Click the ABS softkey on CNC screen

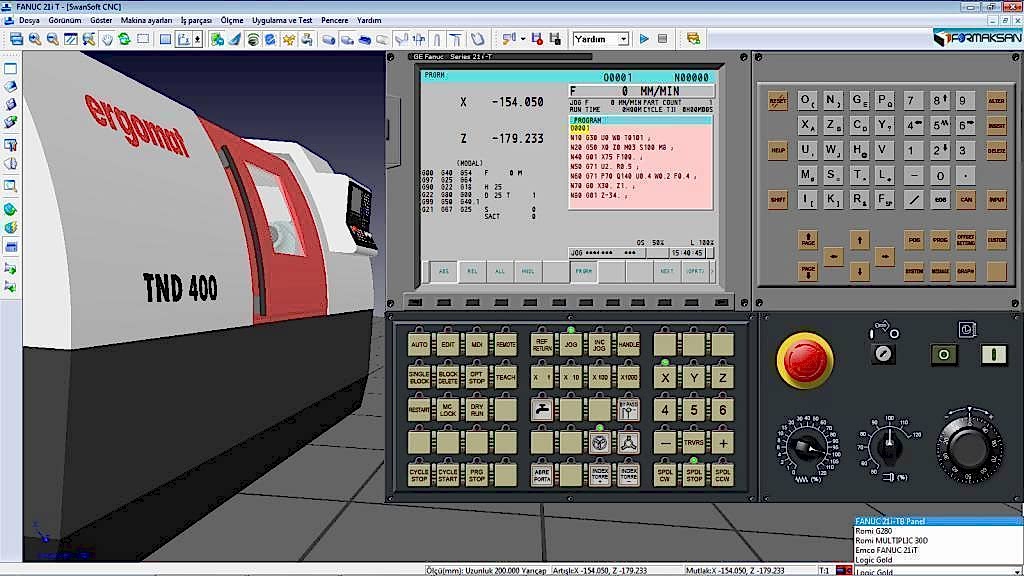443,271
